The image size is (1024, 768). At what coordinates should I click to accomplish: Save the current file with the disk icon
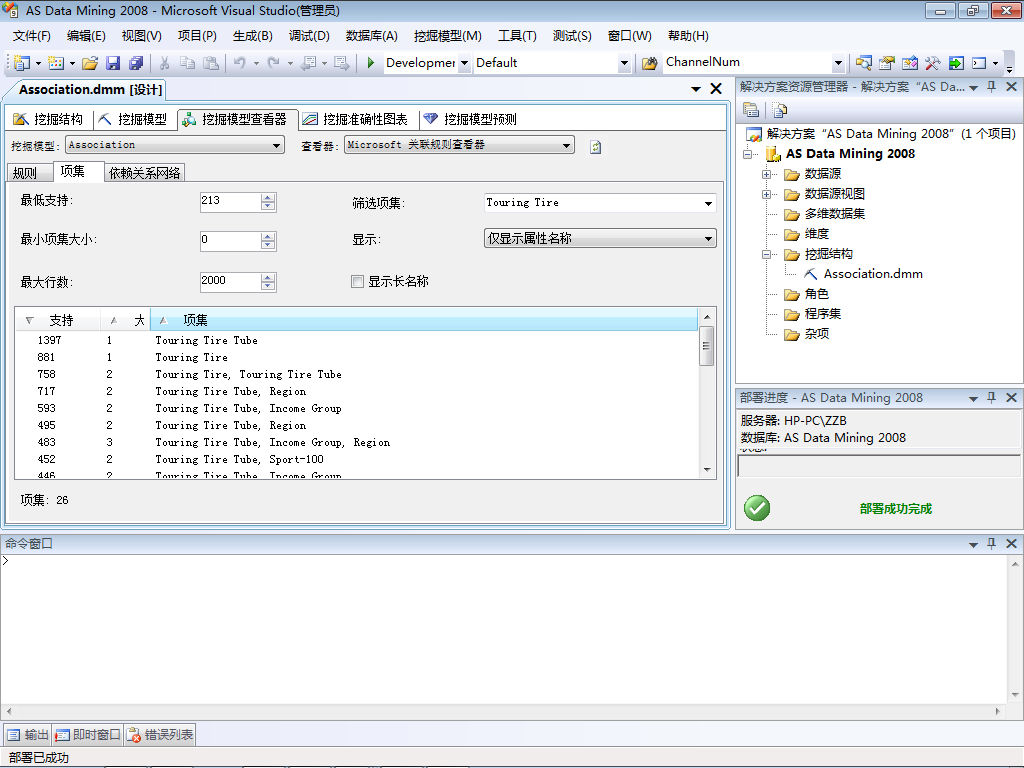click(113, 63)
